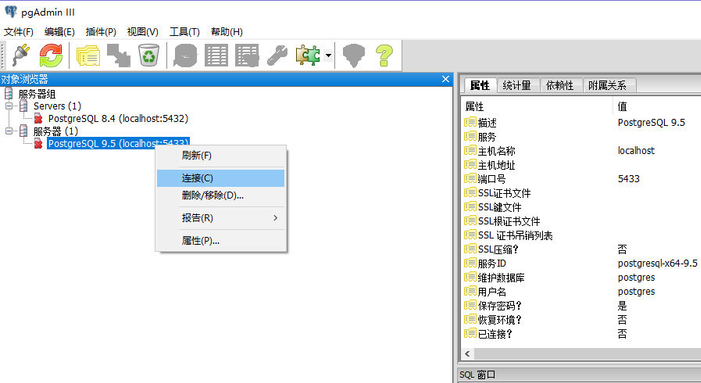Click the postgresql-x64-9.5 value
701x383 pixels.
(x=657, y=264)
